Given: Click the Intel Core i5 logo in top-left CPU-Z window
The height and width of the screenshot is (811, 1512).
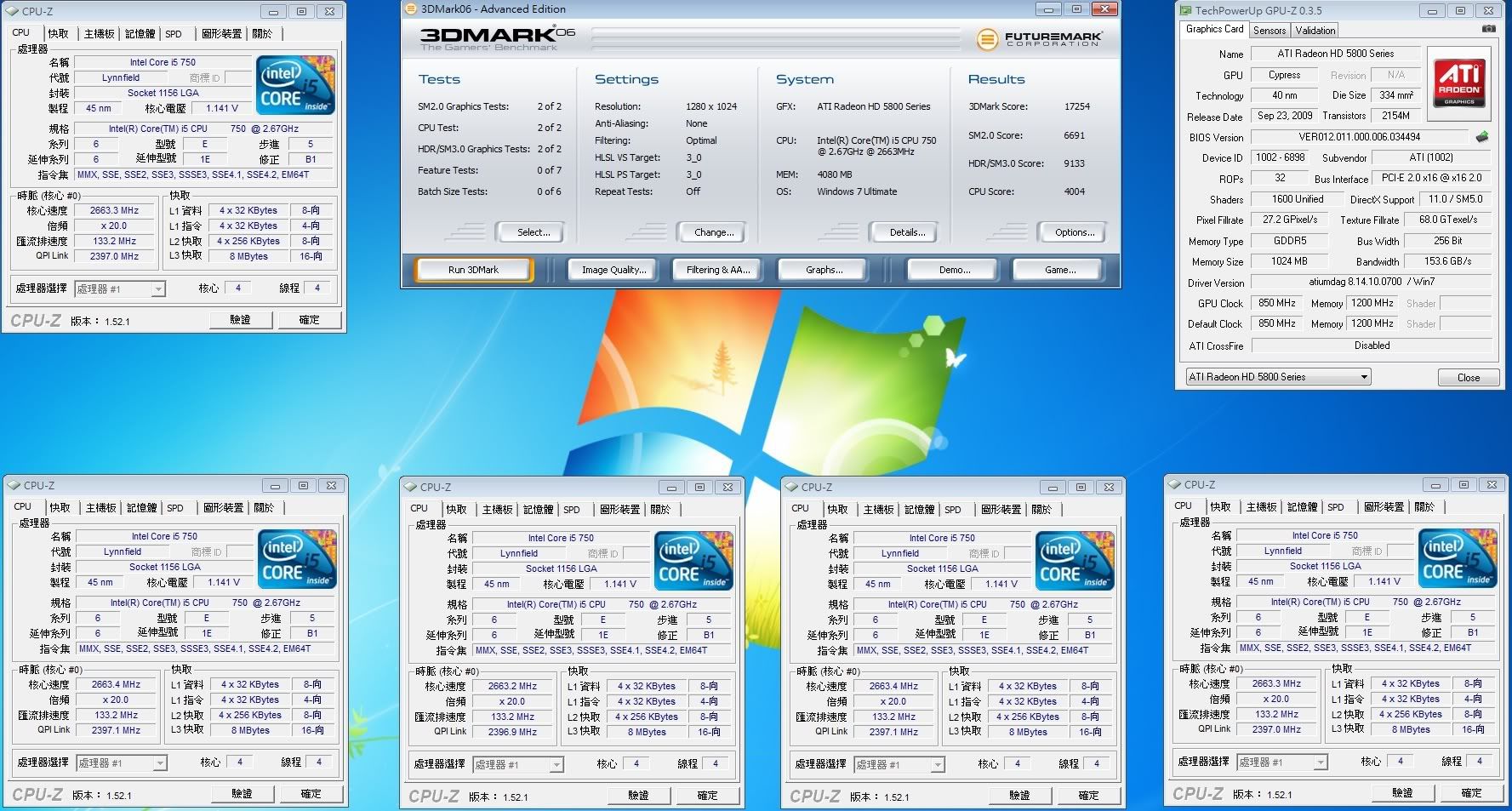Looking at the screenshot, I should click(x=295, y=85).
